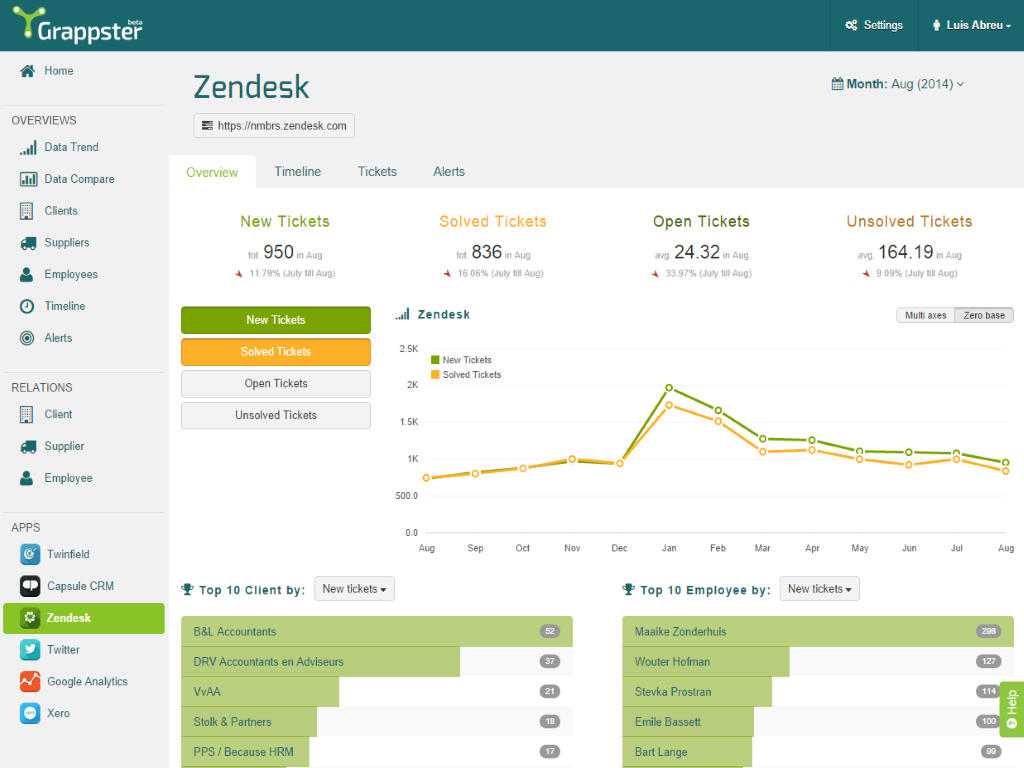
Task: Toggle the Unsolved Tickets chart series
Action: click(x=276, y=416)
